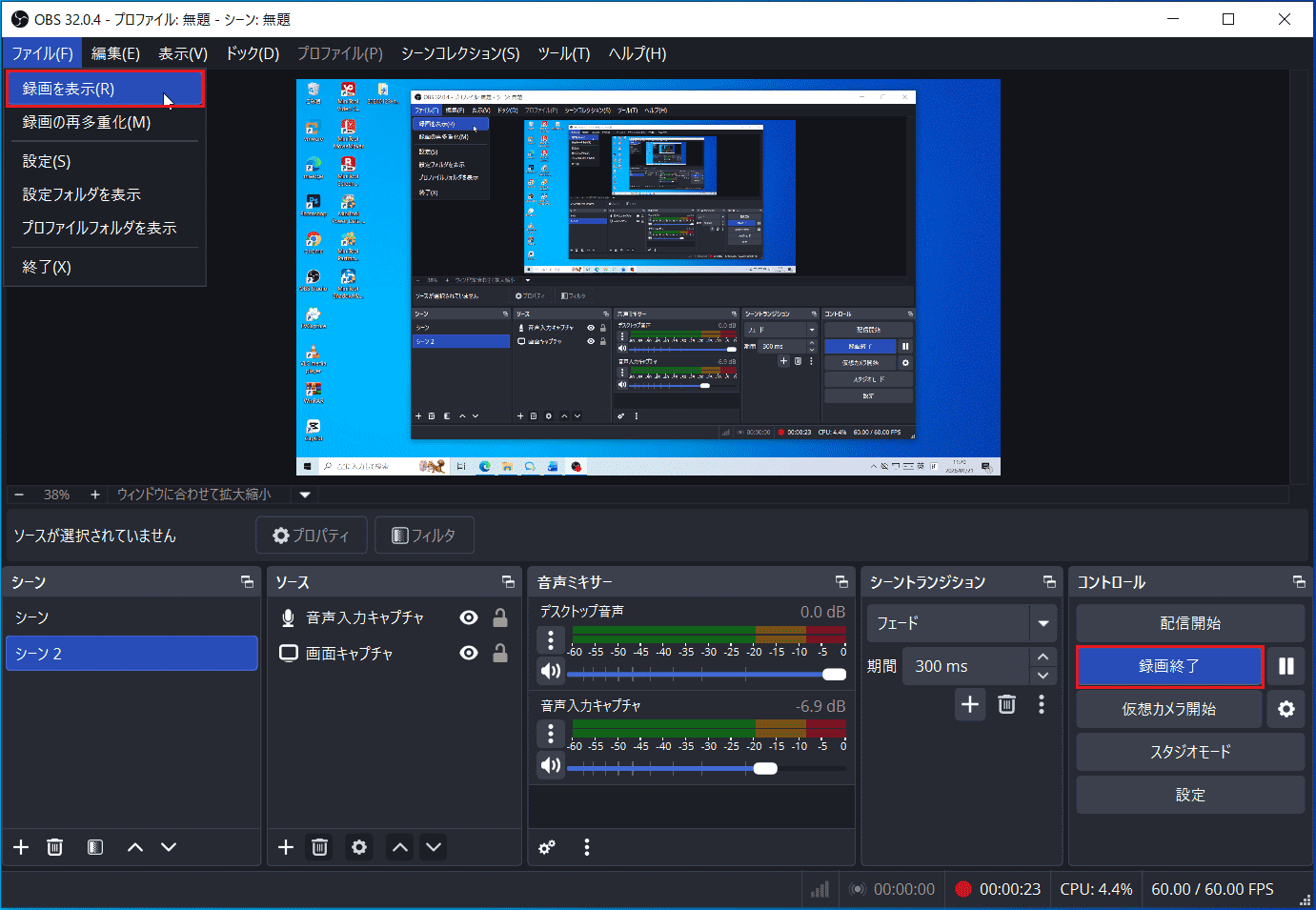Image resolution: width=1316 pixels, height=910 pixels.
Task: Increase transition duration with the up stepper
Action: tap(1043, 657)
